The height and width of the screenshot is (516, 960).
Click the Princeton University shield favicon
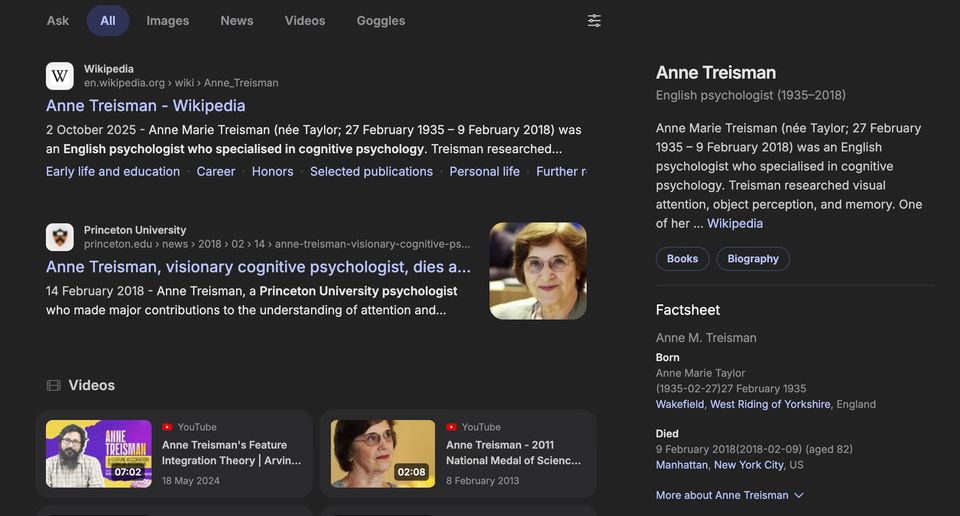pyautogui.click(x=59, y=237)
